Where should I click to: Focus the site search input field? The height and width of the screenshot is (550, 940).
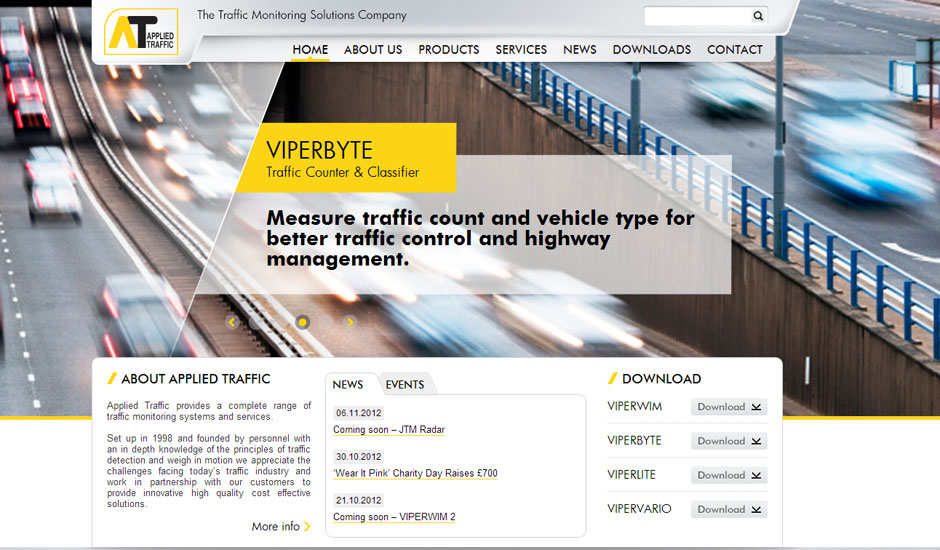(698, 16)
